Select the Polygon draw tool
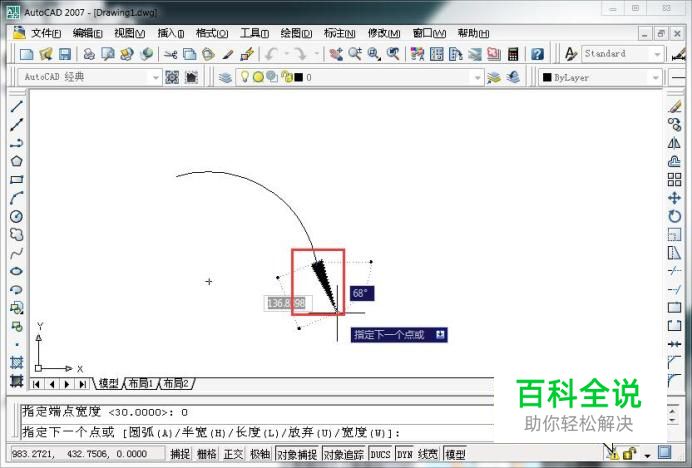The image size is (692, 468). tap(17, 161)
